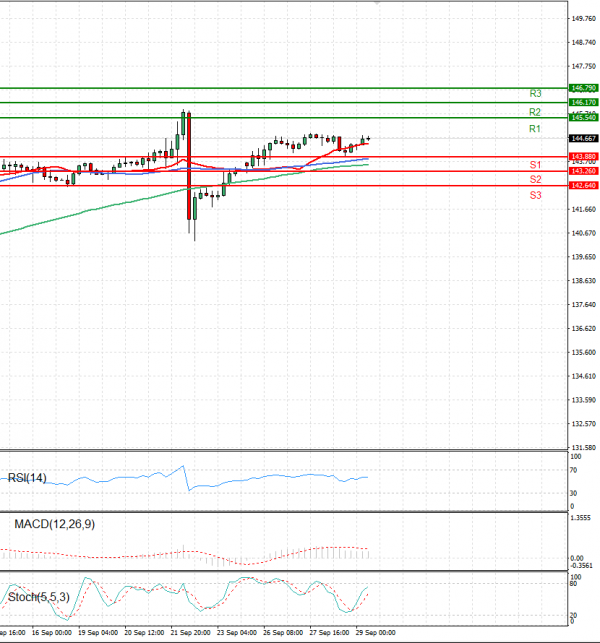Click the 29 Sep 00:00 time label
The image size is (600, 643).
coord(376,633)
